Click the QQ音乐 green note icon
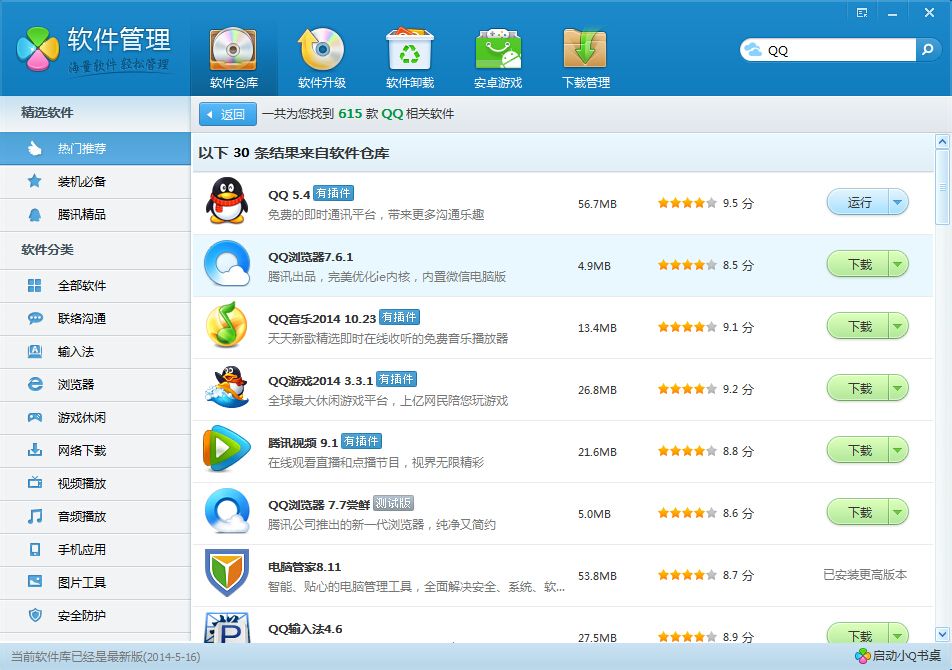 226,325
